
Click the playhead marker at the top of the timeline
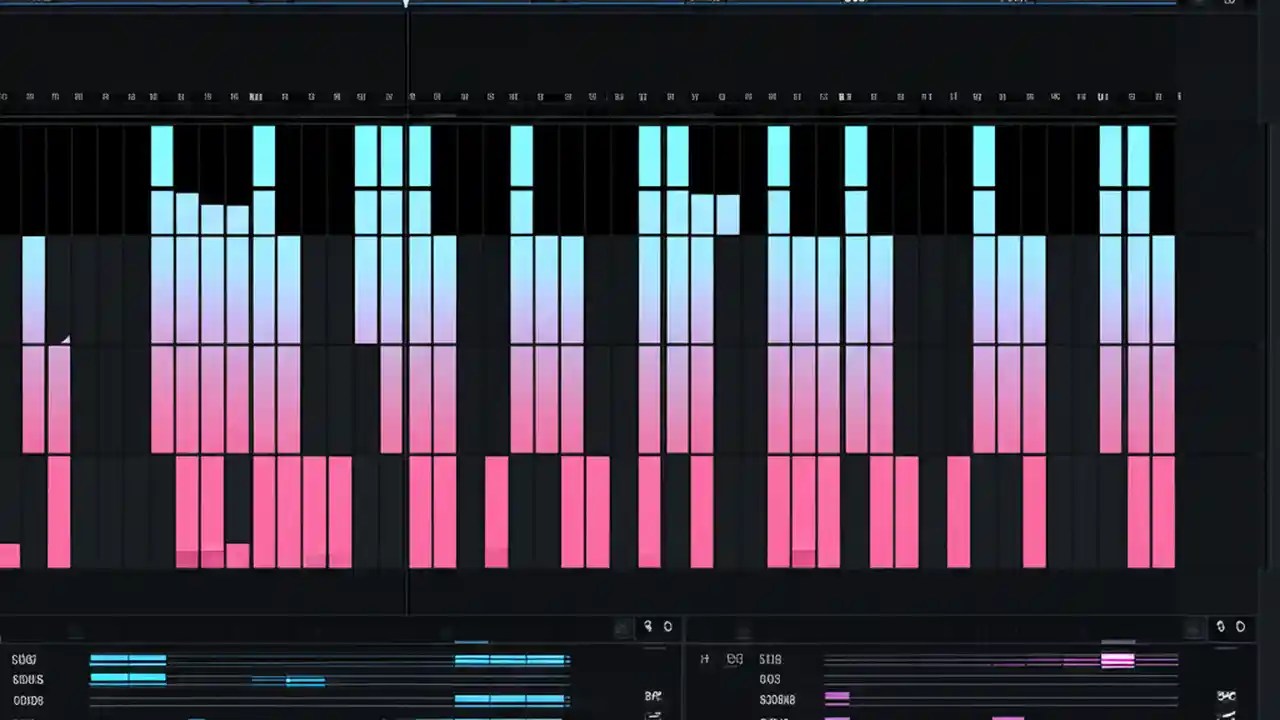click(x=406, y=4)
